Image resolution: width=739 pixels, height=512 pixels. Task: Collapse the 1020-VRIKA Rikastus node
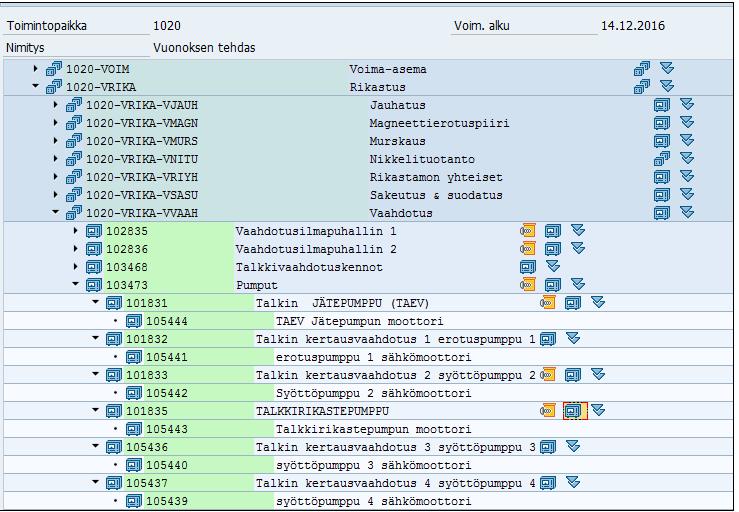click(36, 86)
